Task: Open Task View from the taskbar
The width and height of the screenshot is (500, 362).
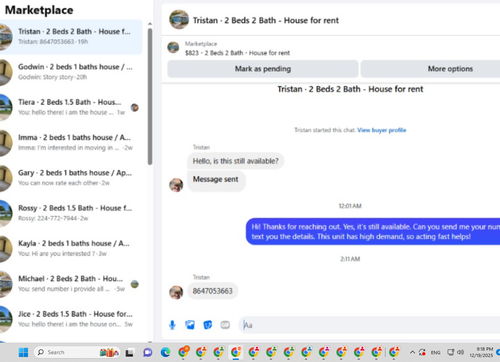Action: pos(130,352)
